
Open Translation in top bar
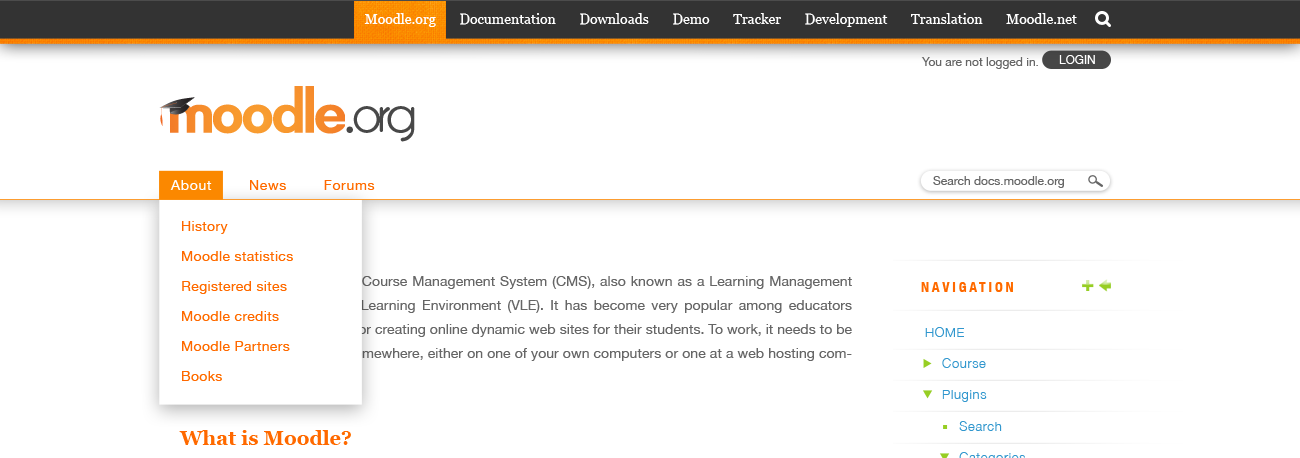[x=947, y=19]
